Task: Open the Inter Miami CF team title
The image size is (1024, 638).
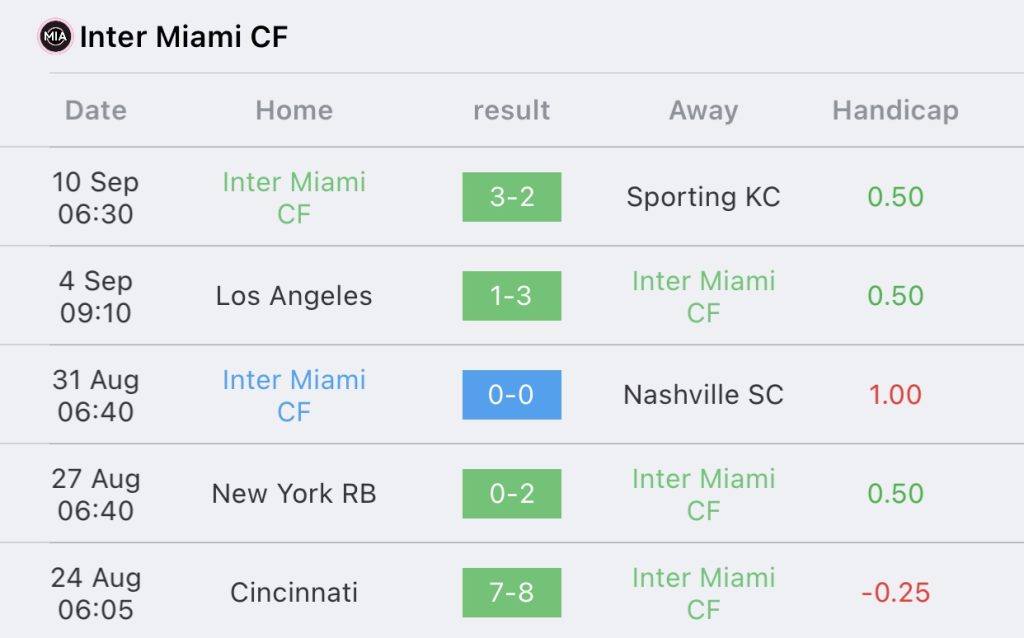Action: point(183,38)
